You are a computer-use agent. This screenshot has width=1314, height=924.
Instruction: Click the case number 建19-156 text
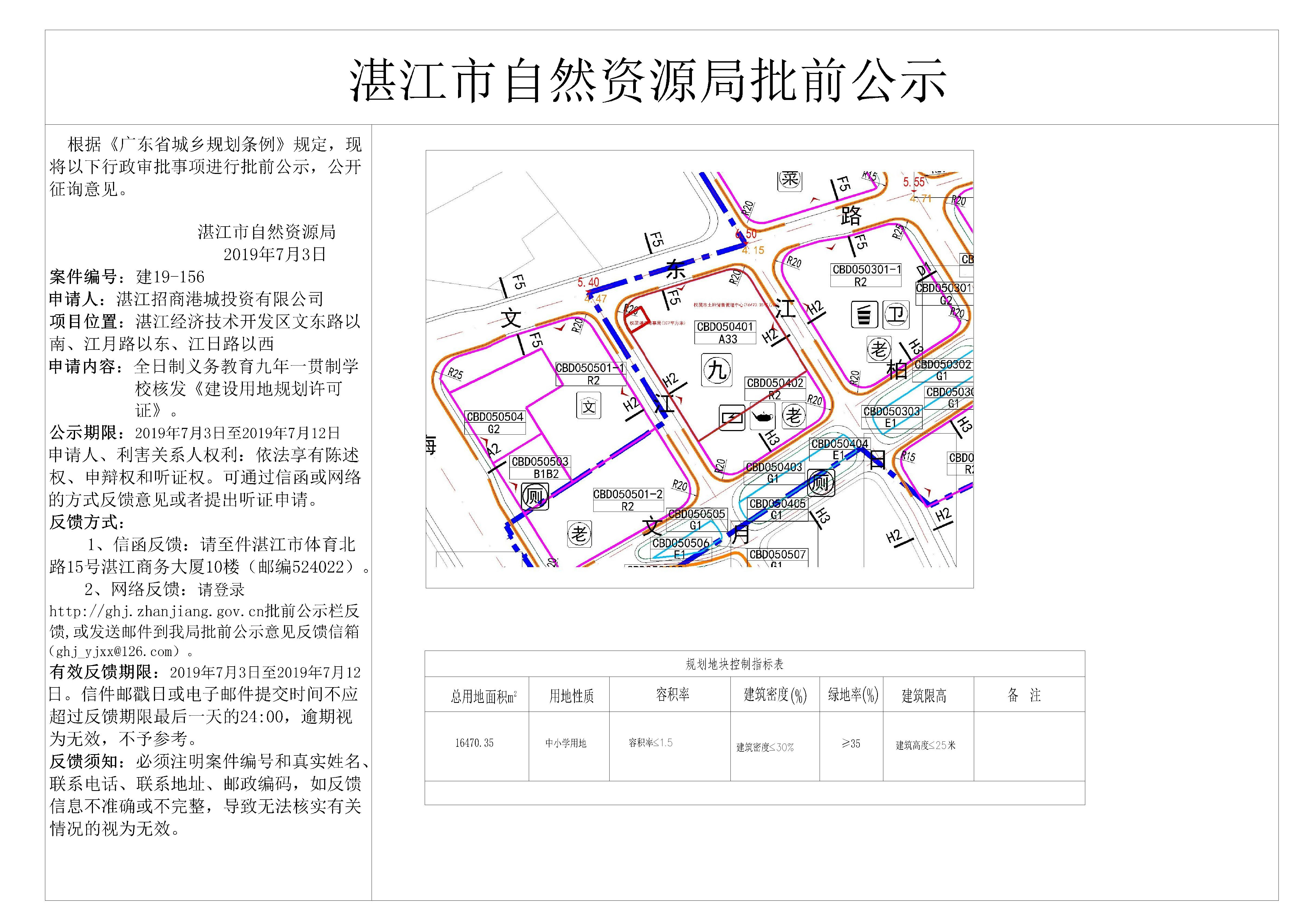(x=170, y=277)
